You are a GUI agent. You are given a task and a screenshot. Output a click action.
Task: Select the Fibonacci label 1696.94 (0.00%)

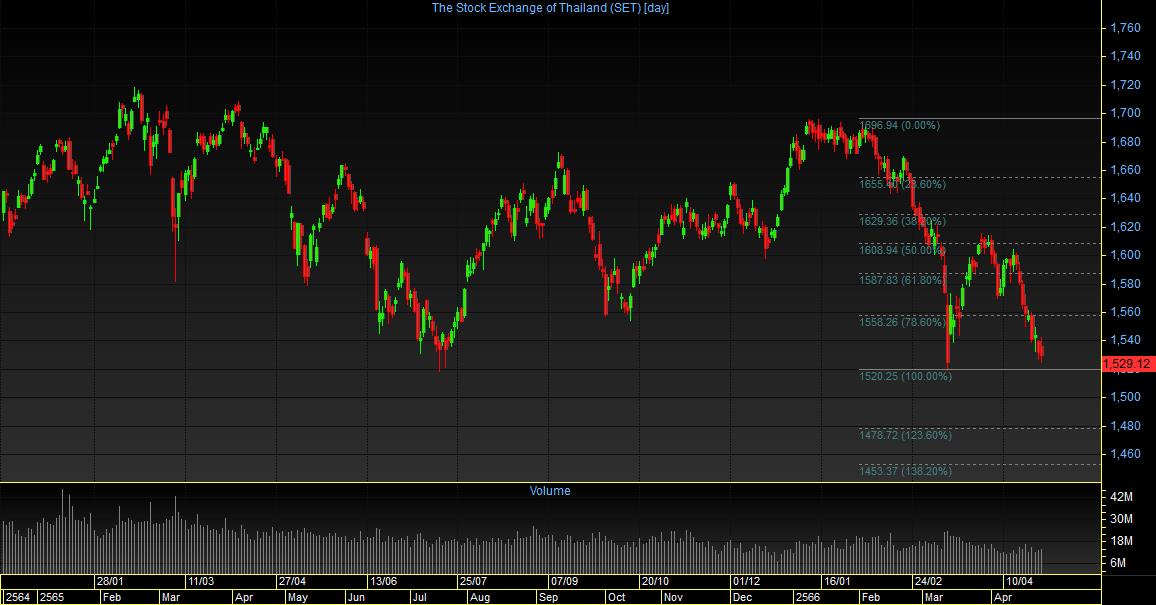pos(900,125)
